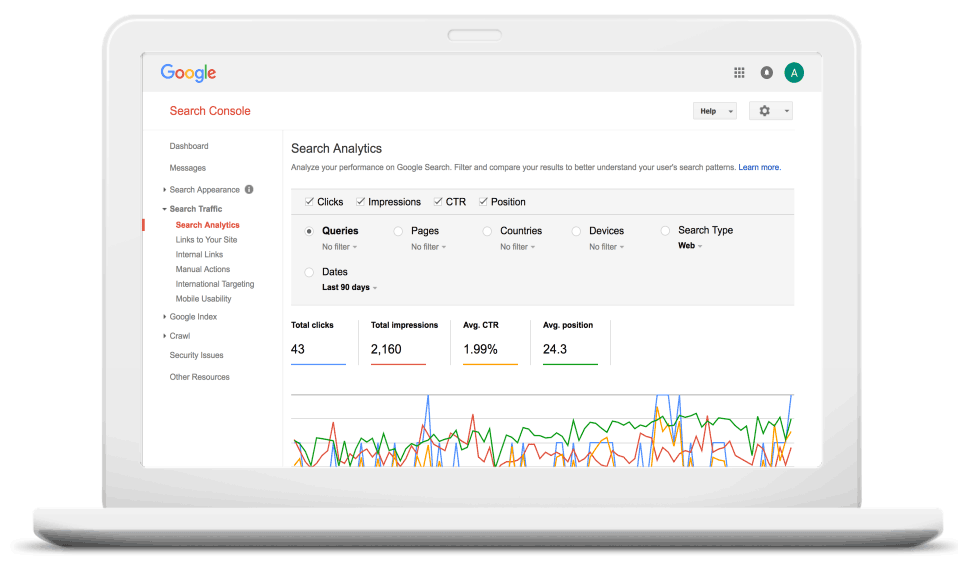
Task: Open Links to Your Site menu item
Action: (206, 240)
